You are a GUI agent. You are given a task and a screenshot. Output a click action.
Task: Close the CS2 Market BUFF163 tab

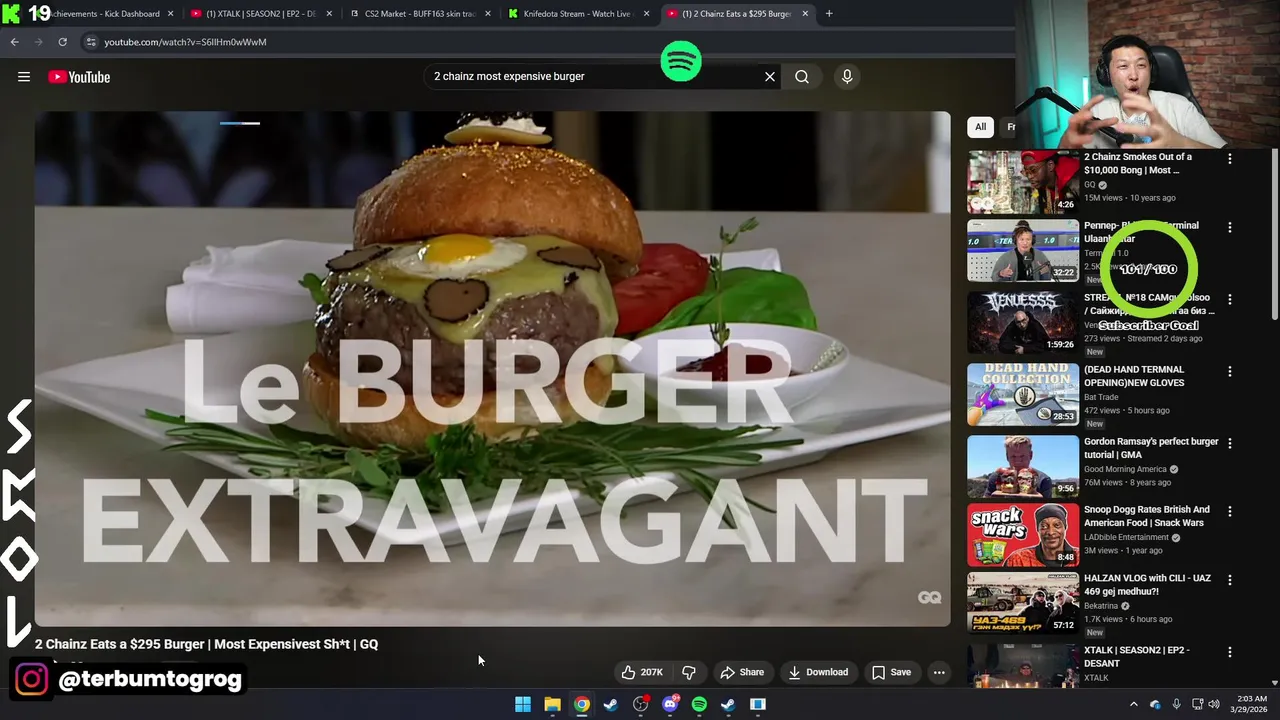[x=488, y=14]
